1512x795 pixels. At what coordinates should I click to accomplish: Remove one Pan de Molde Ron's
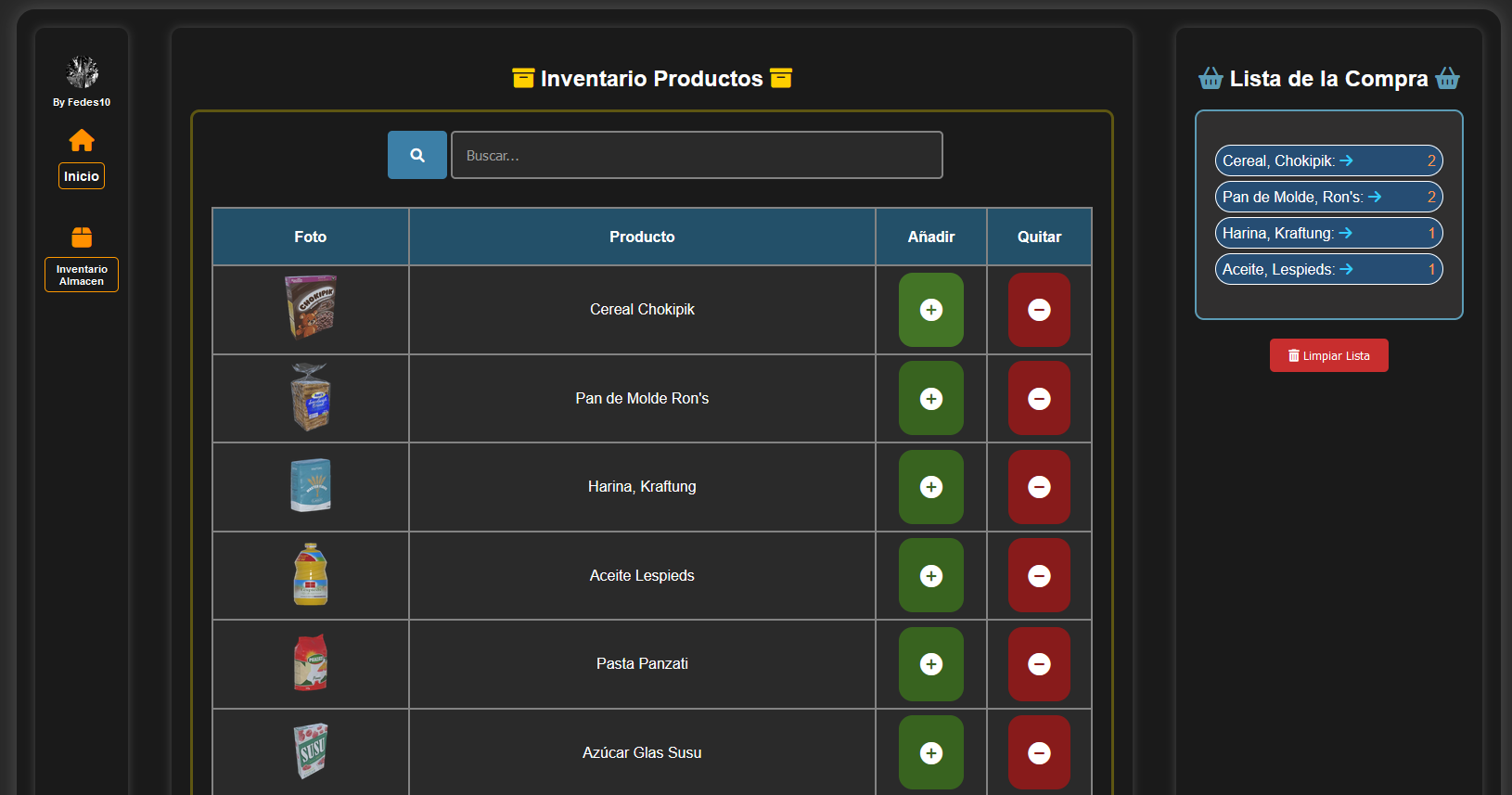(1039, 399)
